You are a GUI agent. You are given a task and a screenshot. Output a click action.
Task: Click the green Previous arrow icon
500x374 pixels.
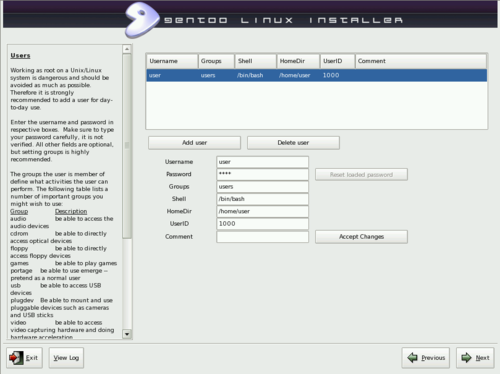click(412, 358)
